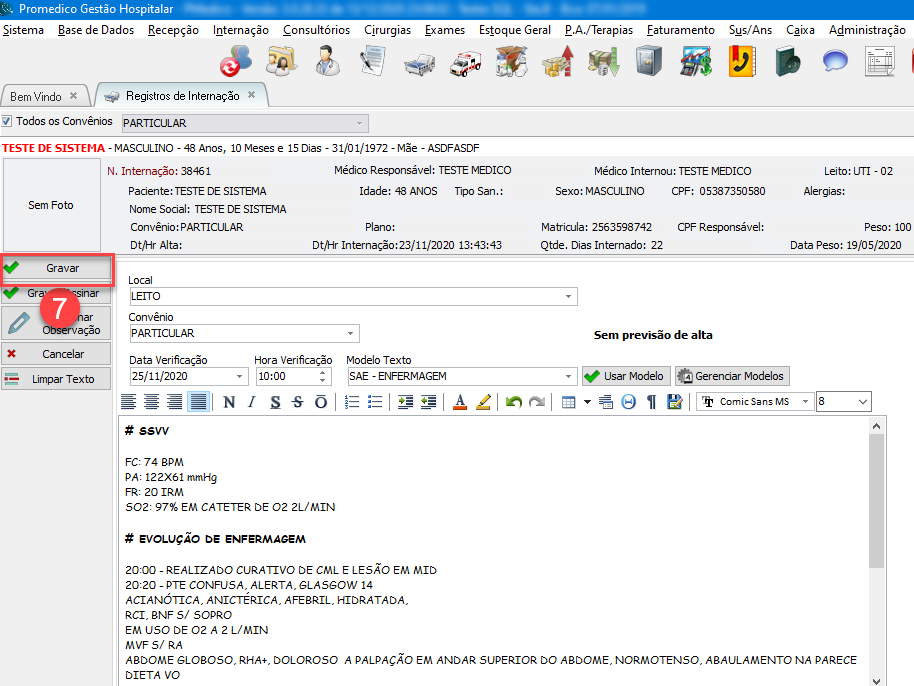Viewport: 914px width, 686px height.
Task: Open the Internação menu
Action: (x=240, y=30)
